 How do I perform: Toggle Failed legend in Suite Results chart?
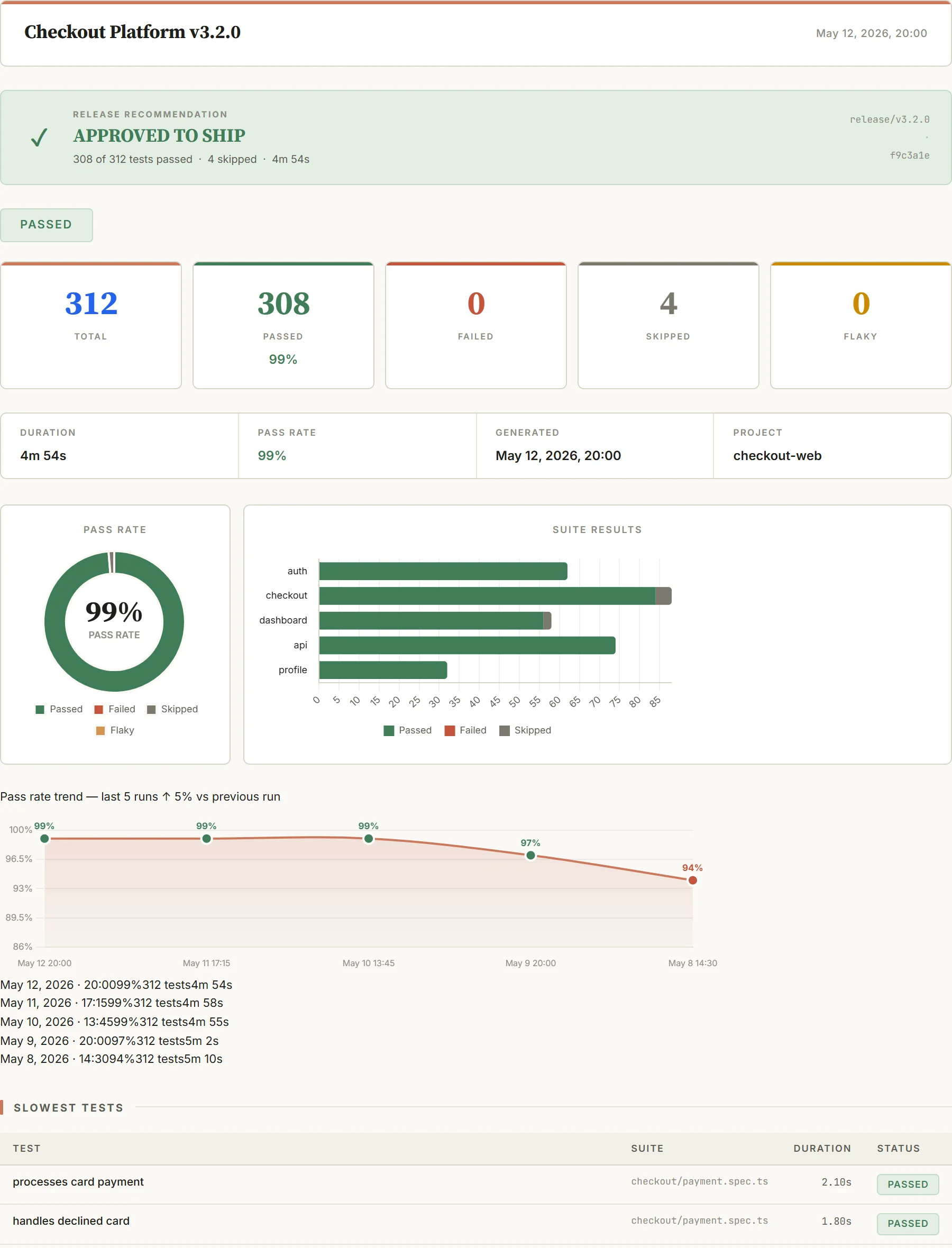466,731
